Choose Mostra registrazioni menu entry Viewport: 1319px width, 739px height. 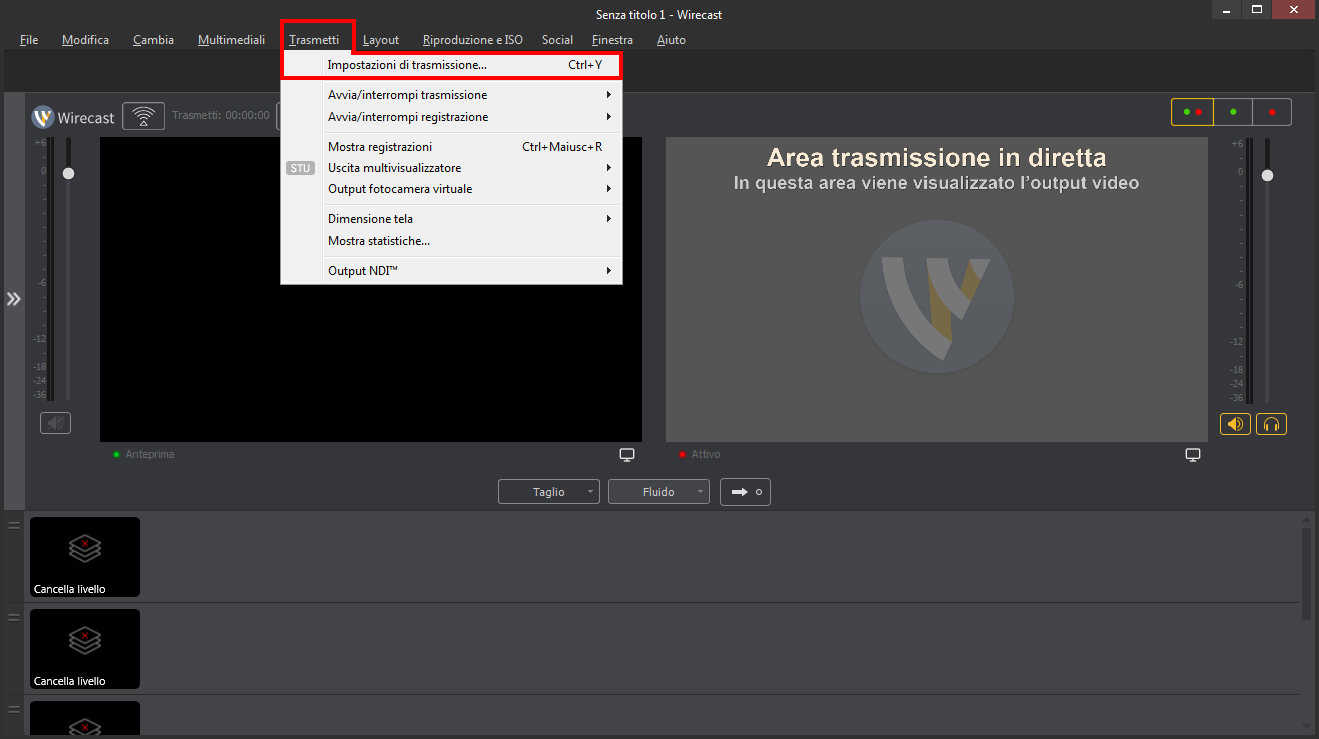coord(451,147)
